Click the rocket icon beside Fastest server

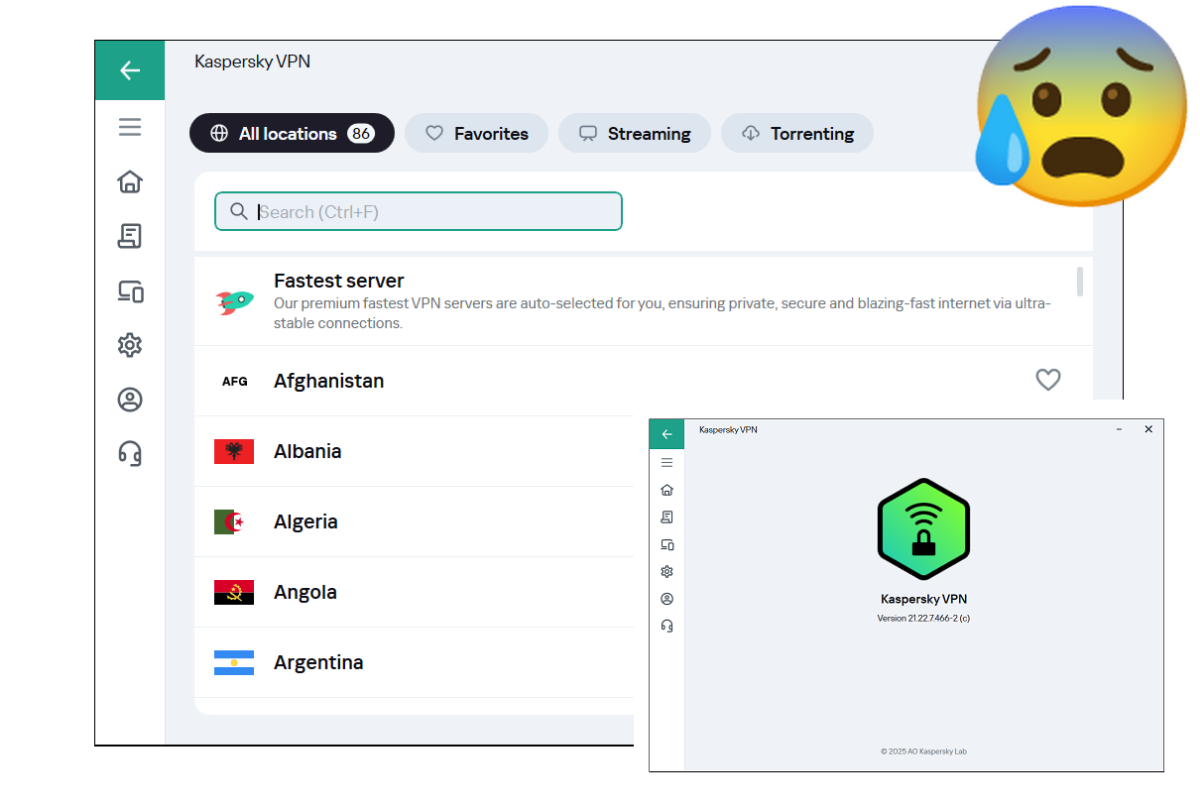click(x=235, y=301)
